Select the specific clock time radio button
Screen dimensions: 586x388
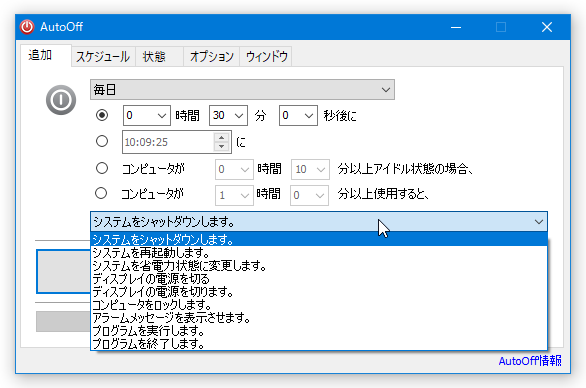pos(102,141)
